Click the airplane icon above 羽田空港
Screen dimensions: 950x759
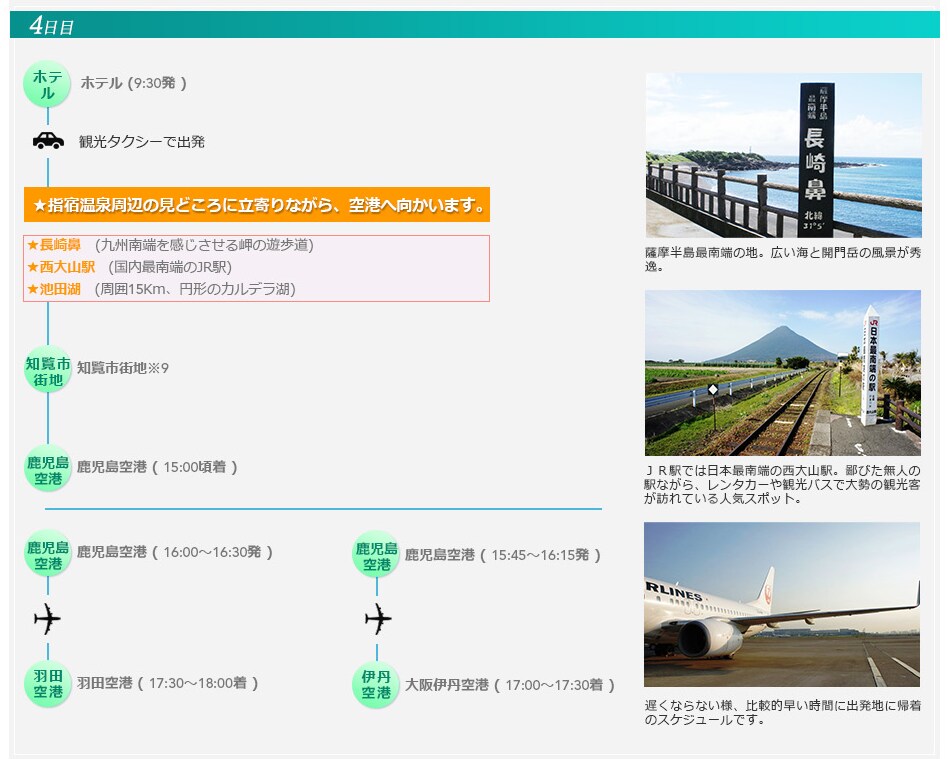47,620
